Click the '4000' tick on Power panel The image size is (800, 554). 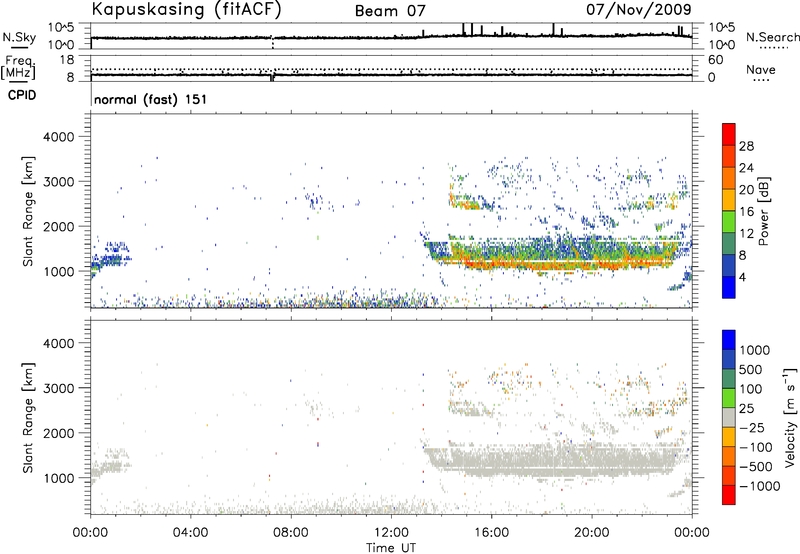point(58,137)
